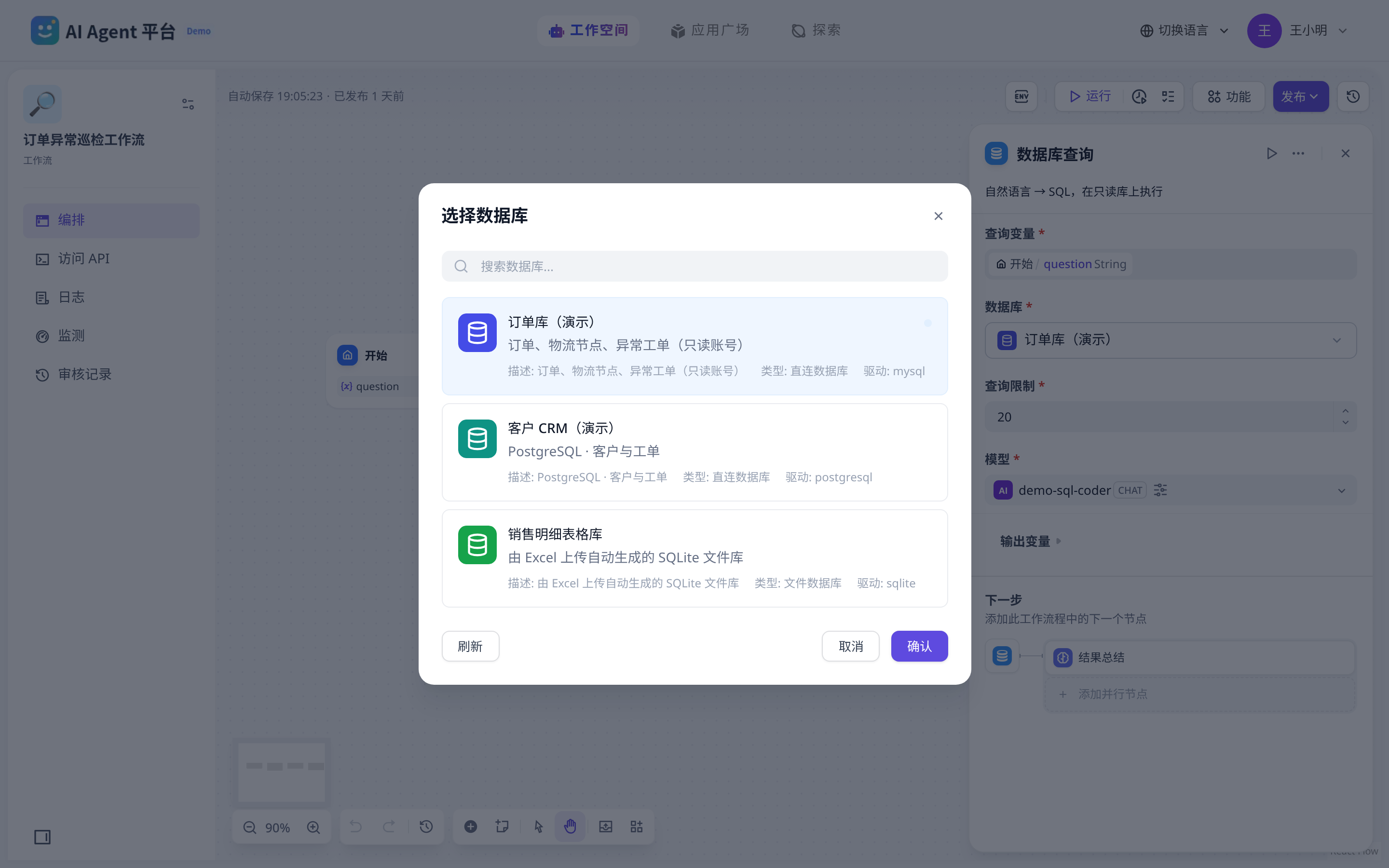Open 监测 in the sidebar

[111, 336]
